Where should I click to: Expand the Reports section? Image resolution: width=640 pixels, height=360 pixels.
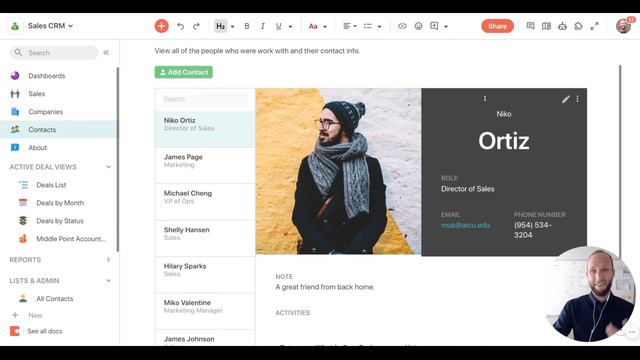pyautogui.click(x=109, y=260)
